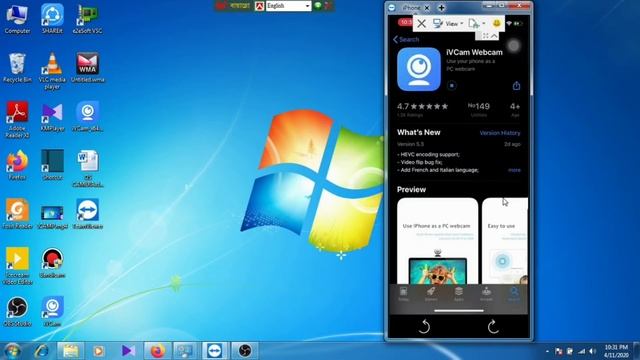The width and height of the screenshot is (640, 360).
Task: Open Foxit Reader desktop shortcut
Action: point(17,213)
